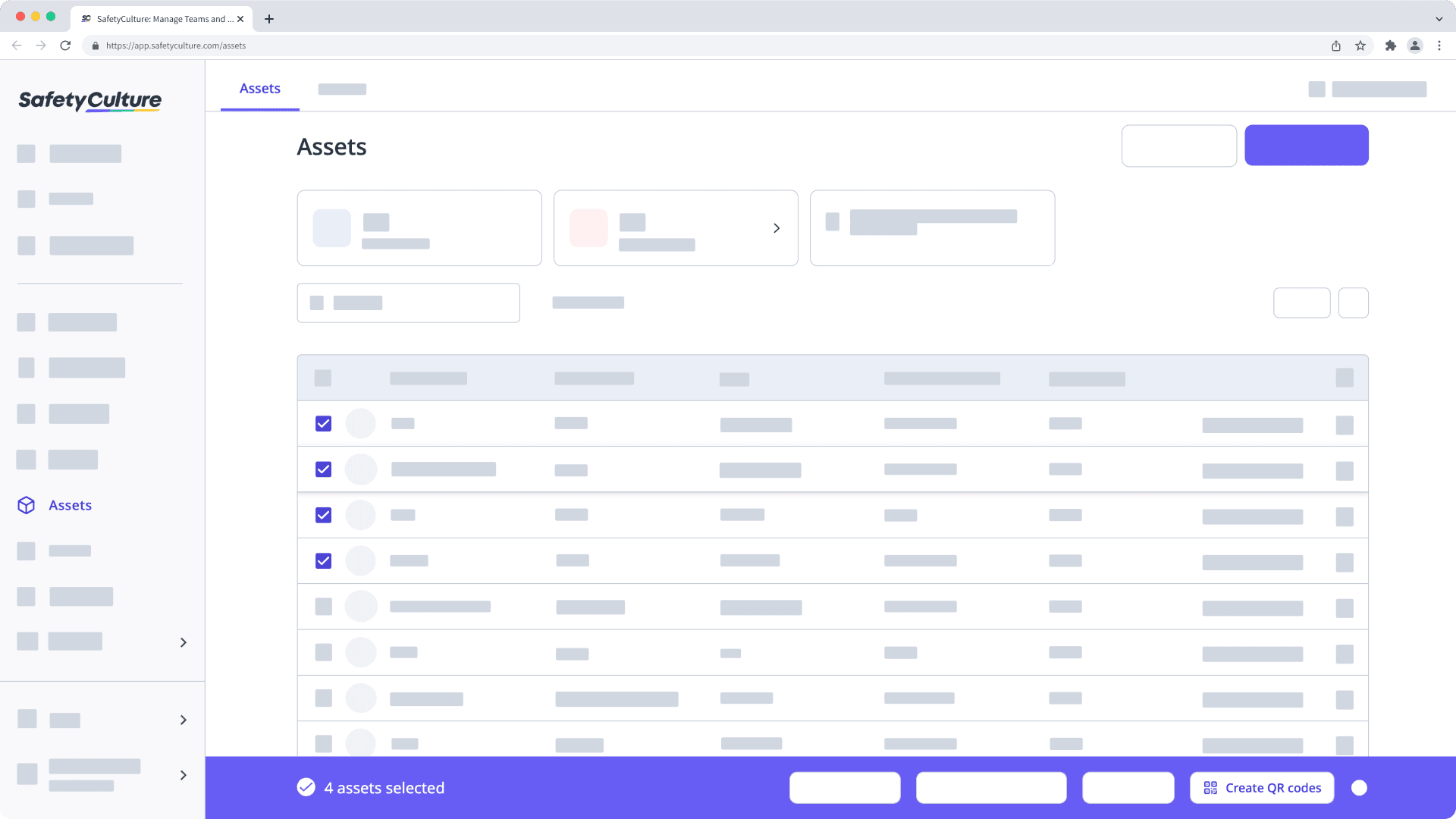This screenshot has width=1456, height=819.
Task: Uncheck the first selected asset row
Action: tap(324, 424)
